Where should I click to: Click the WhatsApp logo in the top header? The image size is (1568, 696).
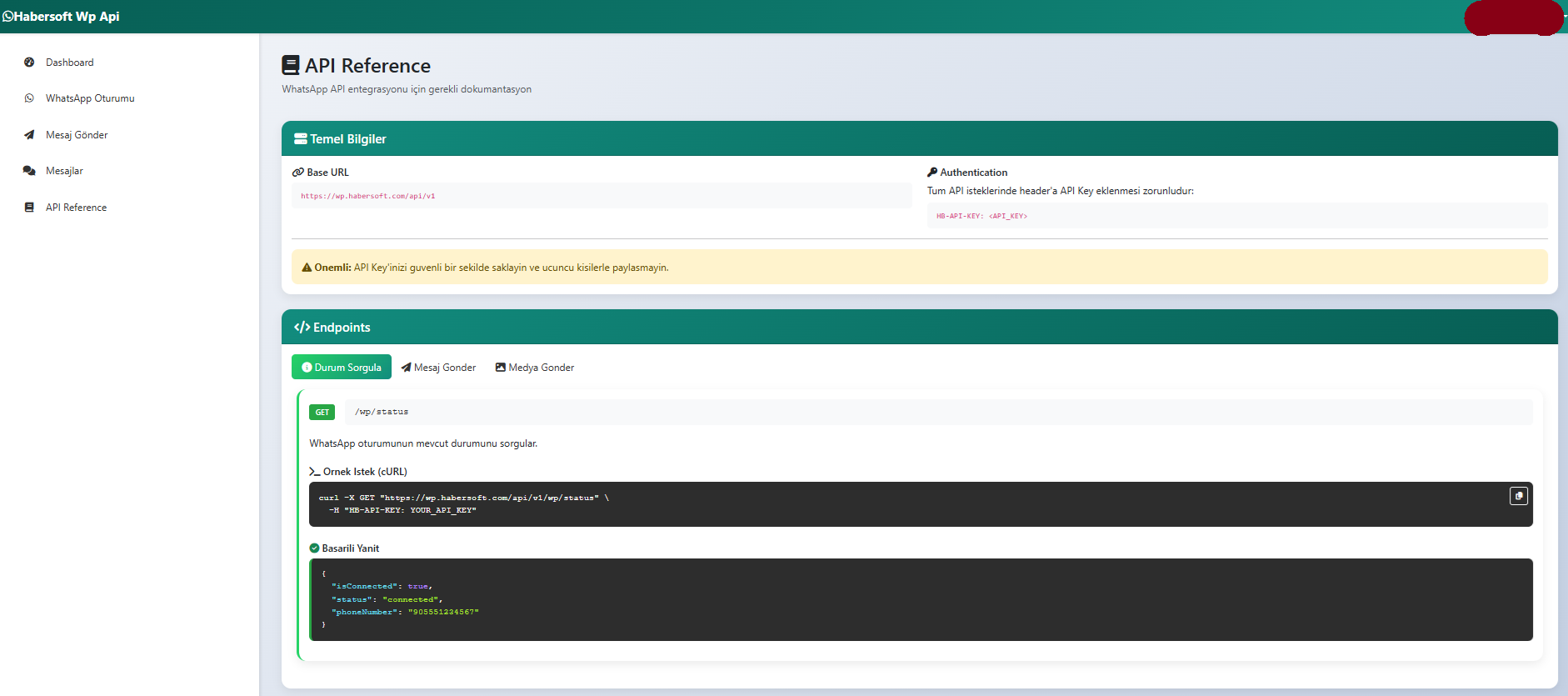(7, 17)
